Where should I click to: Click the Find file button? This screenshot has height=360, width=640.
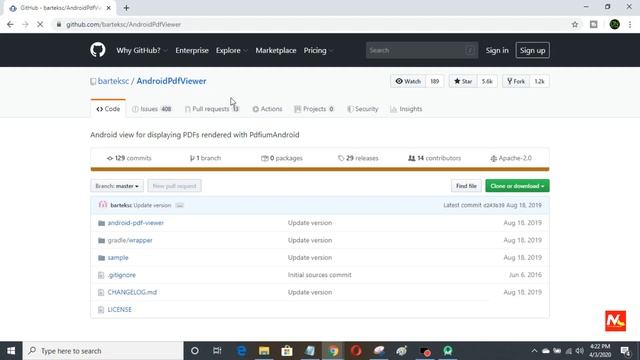coord(466,186)
